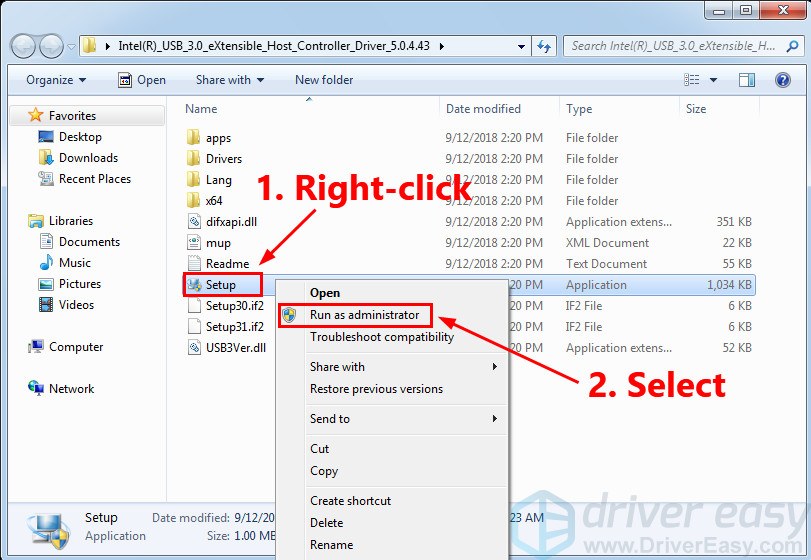
Task: Select Troubleshoot compatibility from context menu
Action: [381, 337]
